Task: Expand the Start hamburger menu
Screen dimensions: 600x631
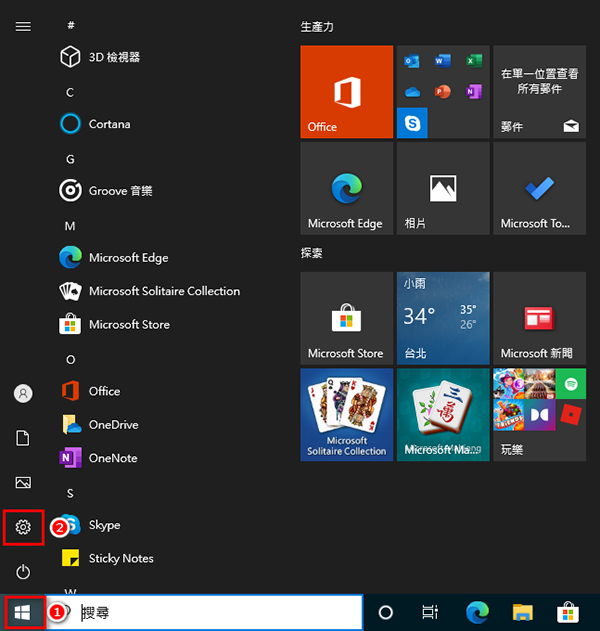Action: click(23, 27)
